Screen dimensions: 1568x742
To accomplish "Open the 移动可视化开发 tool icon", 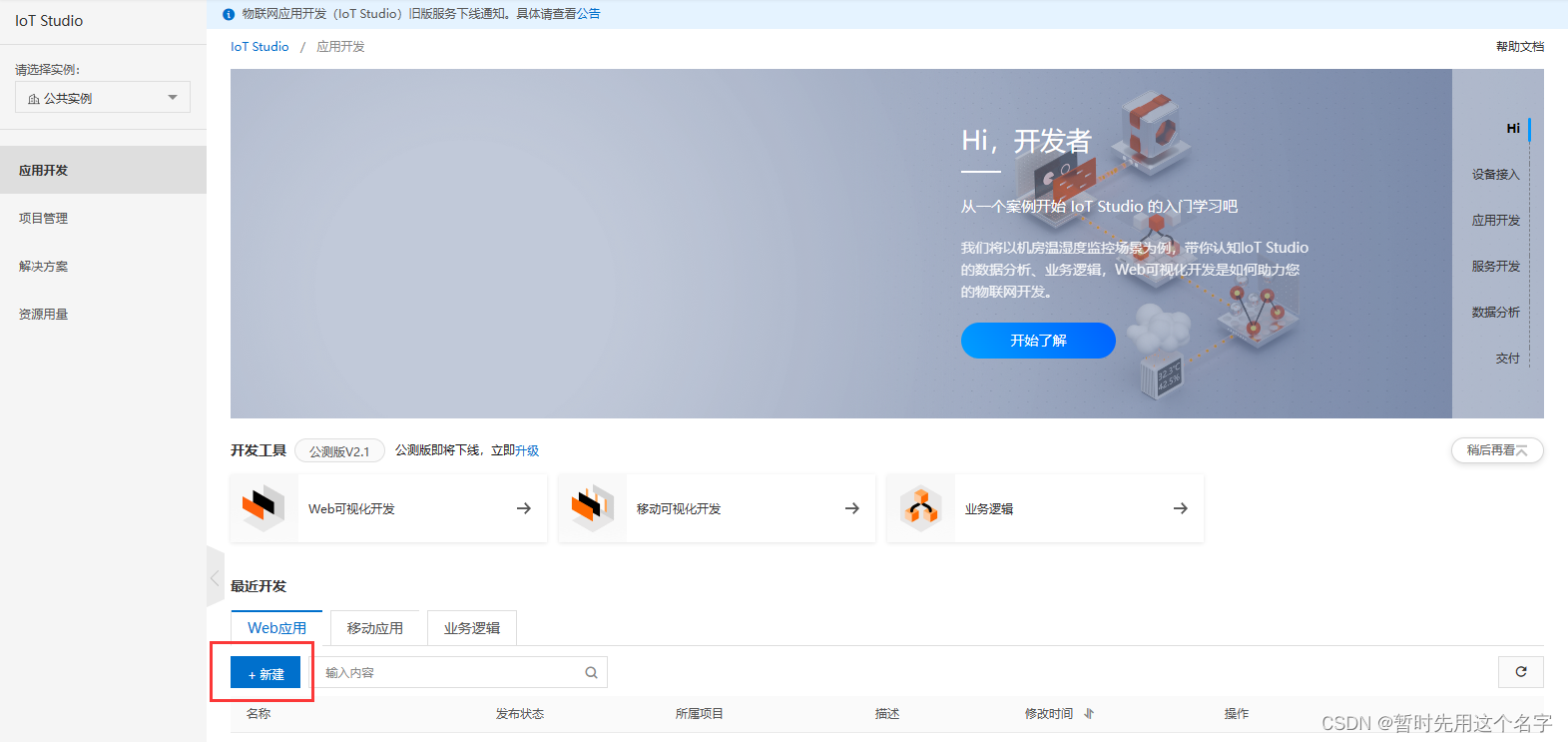I will tap(592, 508).
